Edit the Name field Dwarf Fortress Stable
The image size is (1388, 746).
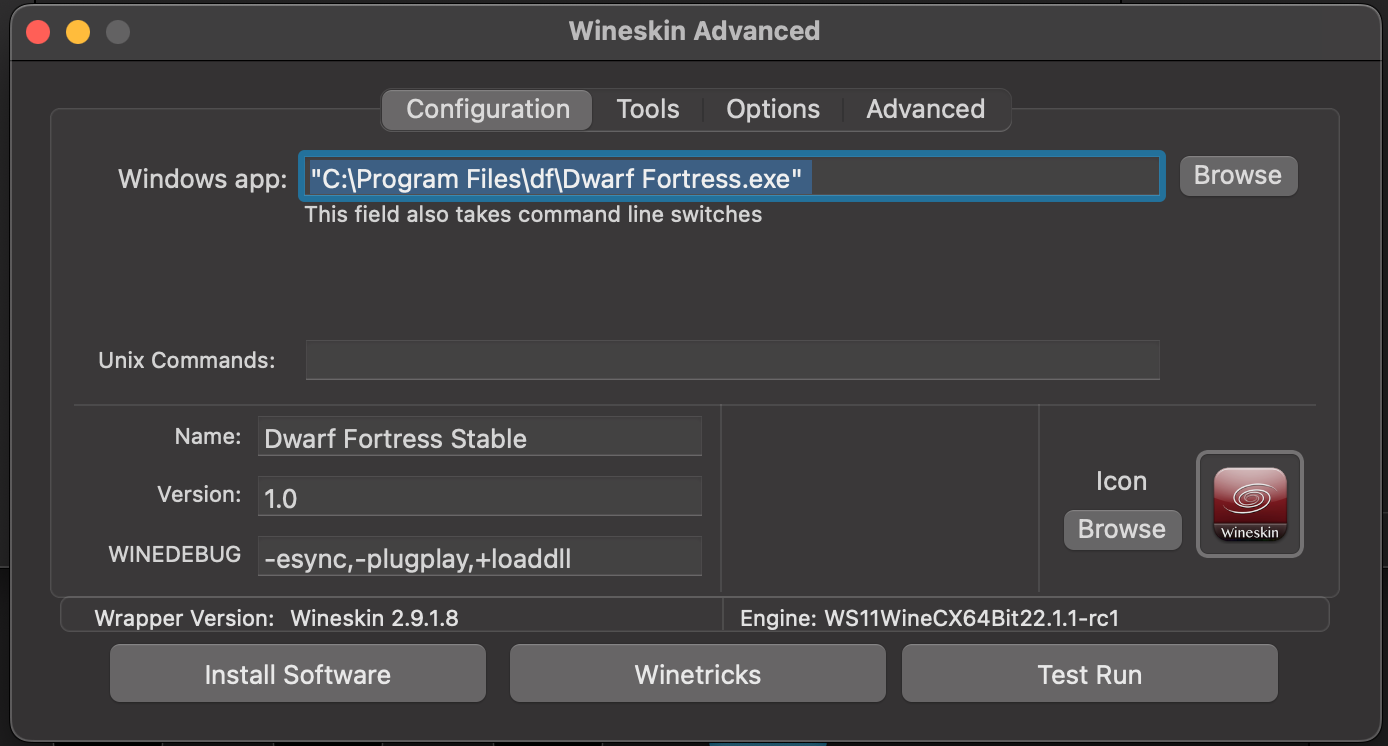pyautogui.click(x=480, y=438)
